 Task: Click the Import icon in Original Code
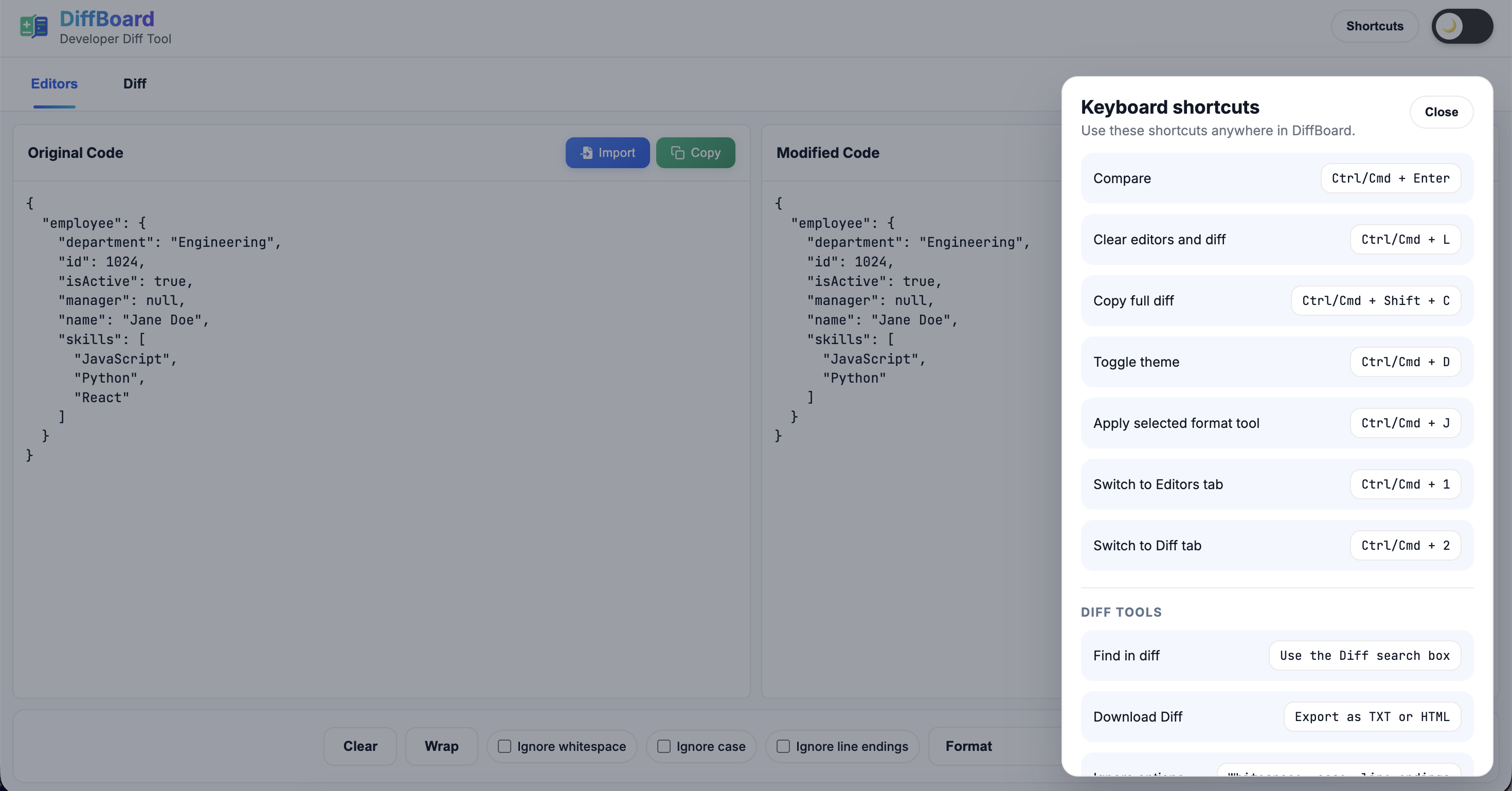coord(586,153)
